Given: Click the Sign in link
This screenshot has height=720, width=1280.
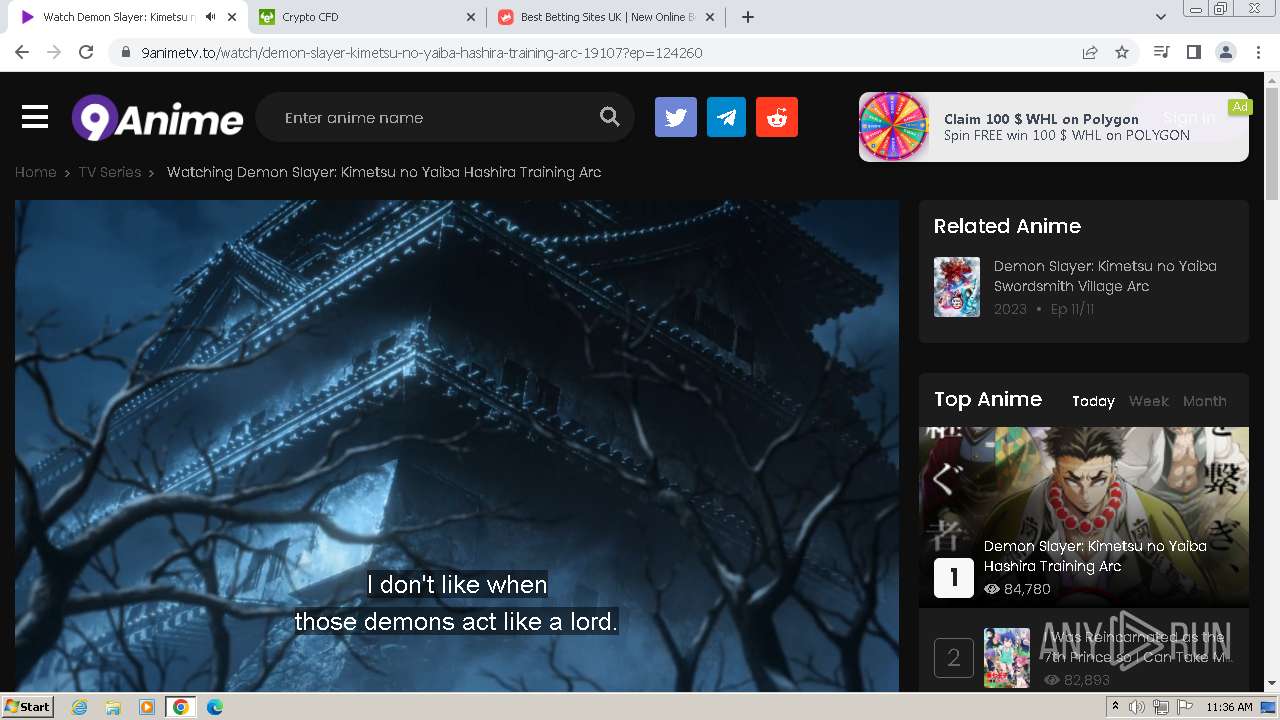Looking at the screenshot, I should 1188,117.
